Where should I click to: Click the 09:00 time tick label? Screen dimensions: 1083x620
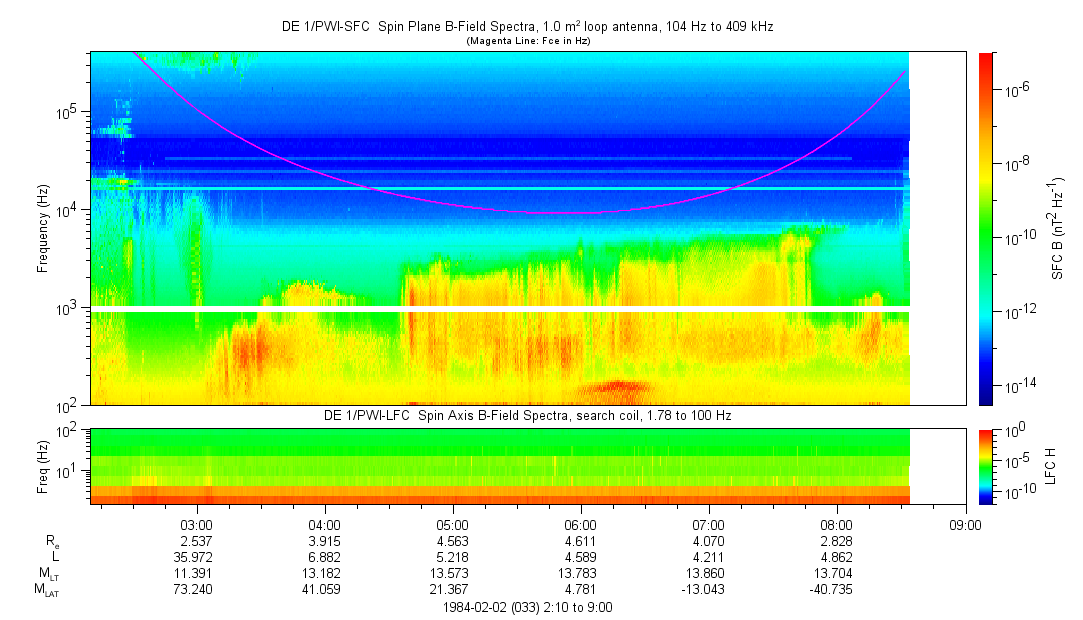(964, 525)
